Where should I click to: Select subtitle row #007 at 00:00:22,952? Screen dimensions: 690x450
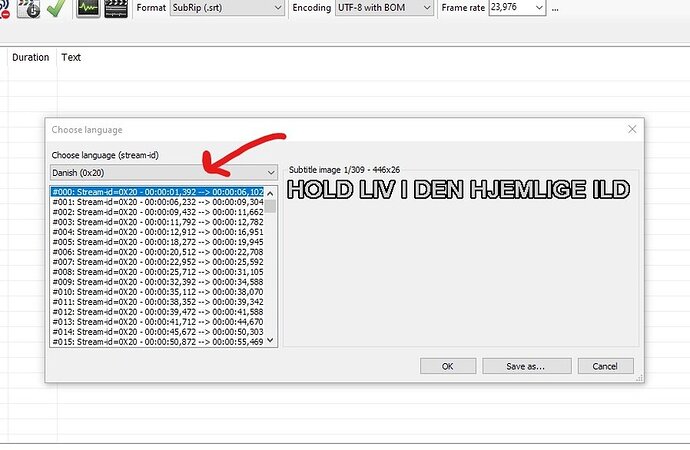158,262
